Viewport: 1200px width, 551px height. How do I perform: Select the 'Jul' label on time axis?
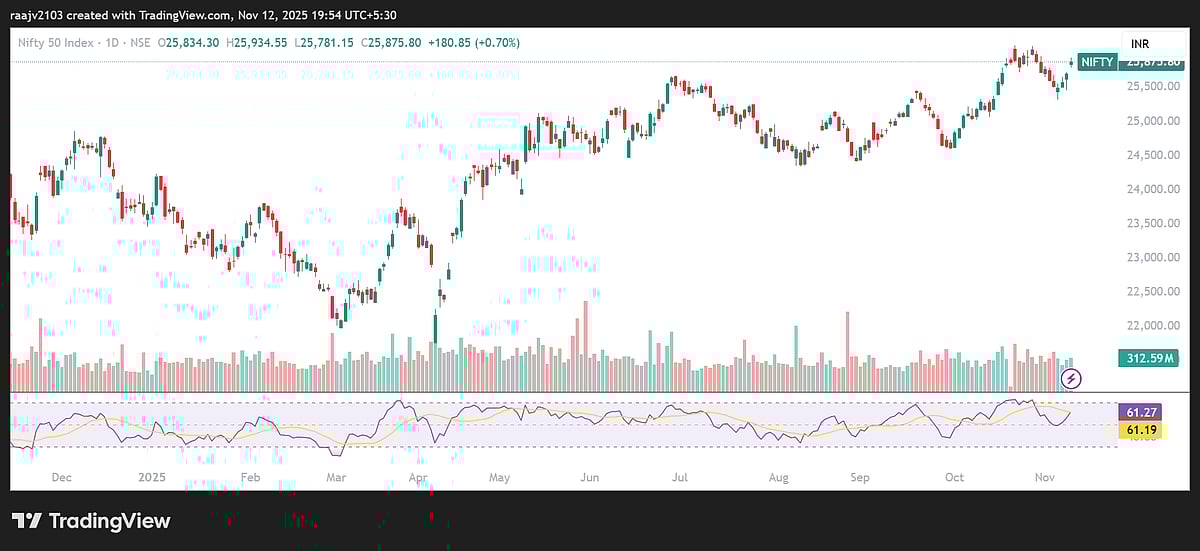click(x=680, y=478)
